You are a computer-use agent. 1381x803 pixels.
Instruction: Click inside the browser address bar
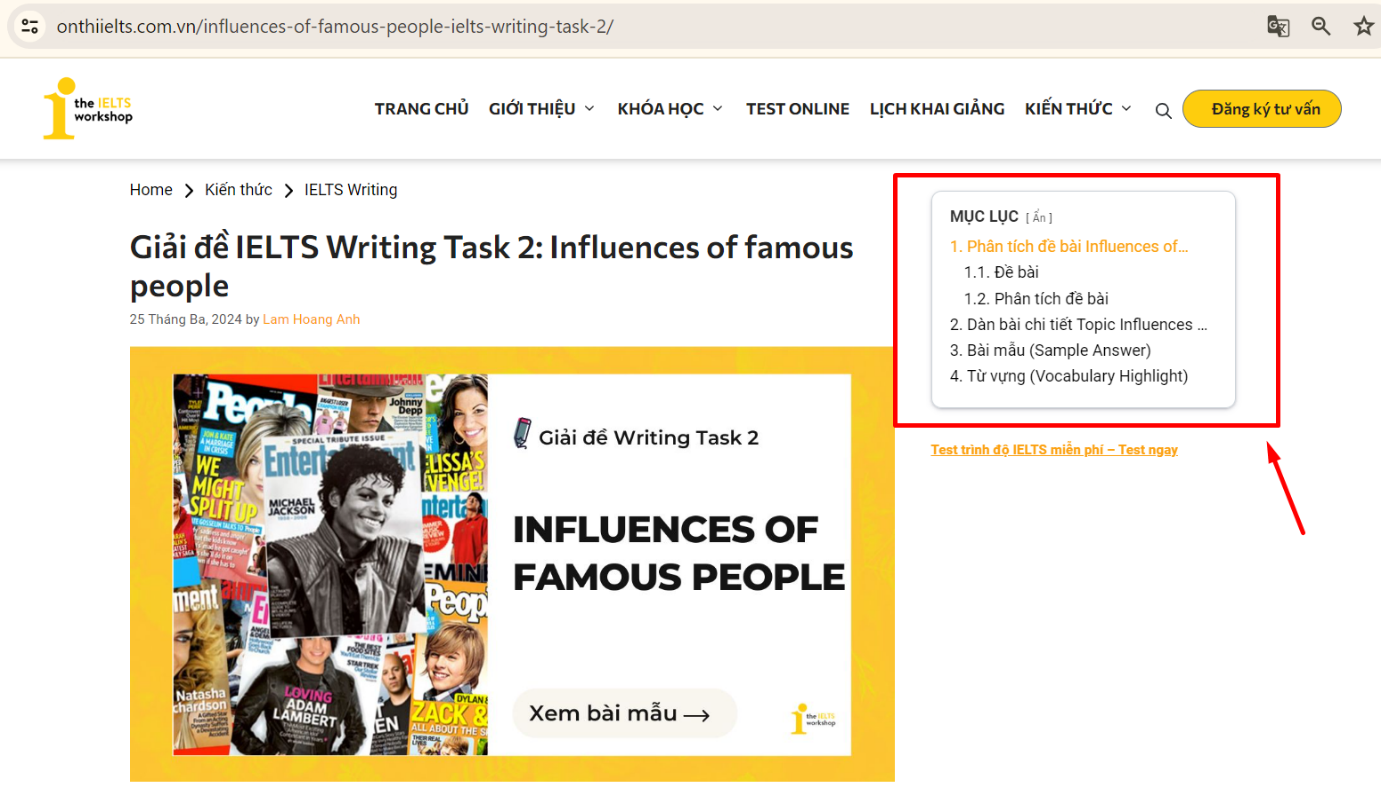(400, 26)
